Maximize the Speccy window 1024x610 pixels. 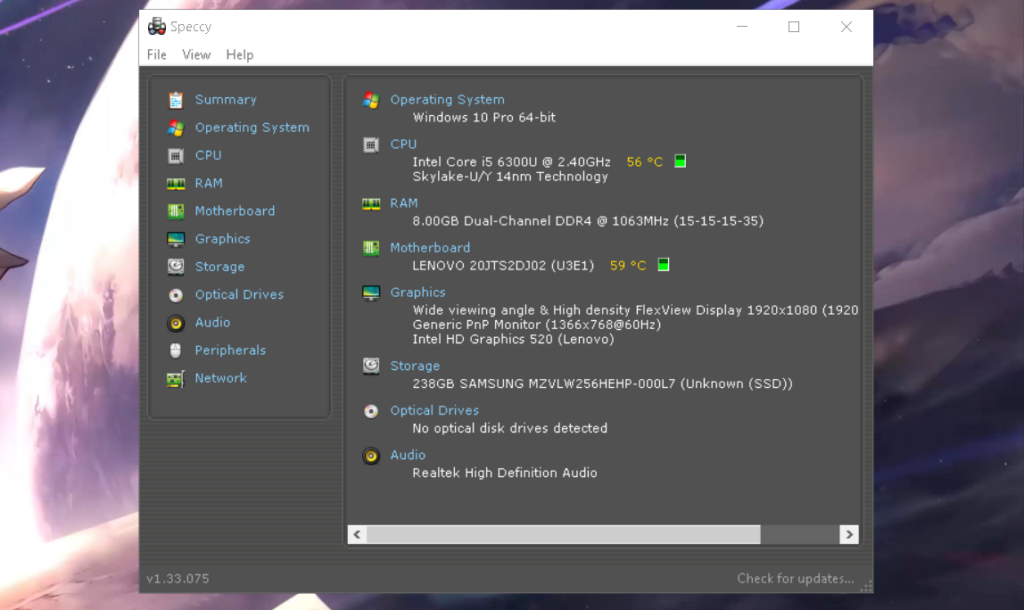(x=793, y=27)
